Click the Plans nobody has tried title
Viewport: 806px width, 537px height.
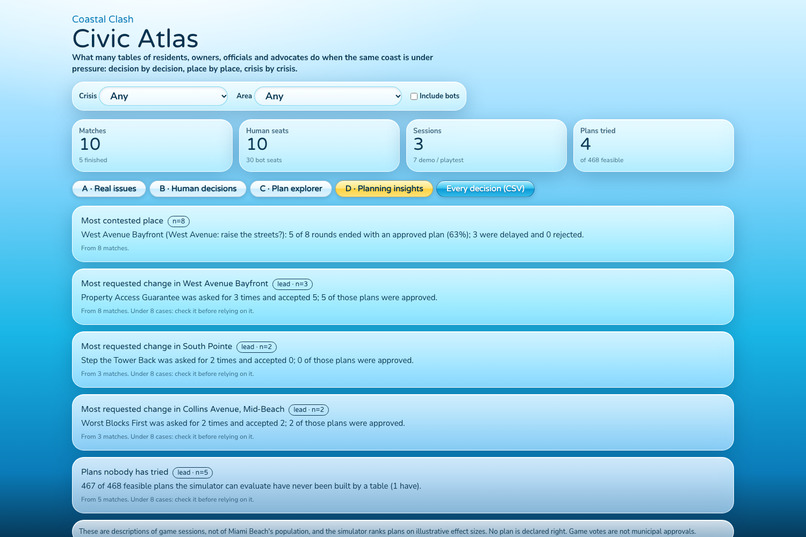point(124,472)
